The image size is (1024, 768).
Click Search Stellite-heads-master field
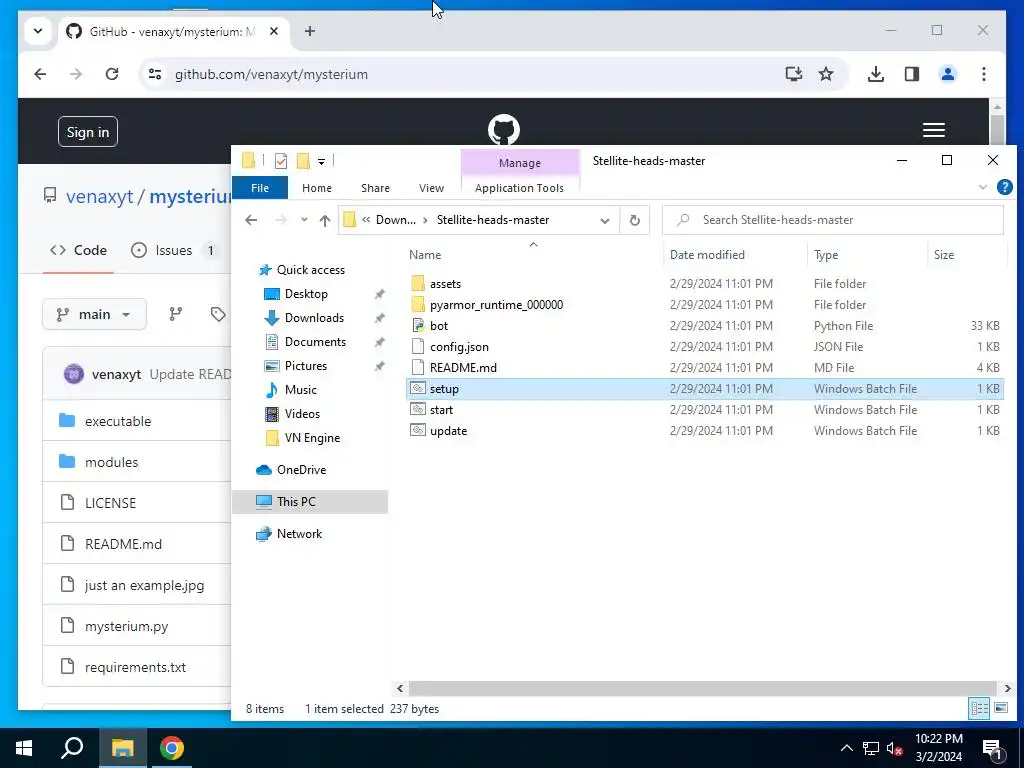pyautogui.click(x=833, y=220)
